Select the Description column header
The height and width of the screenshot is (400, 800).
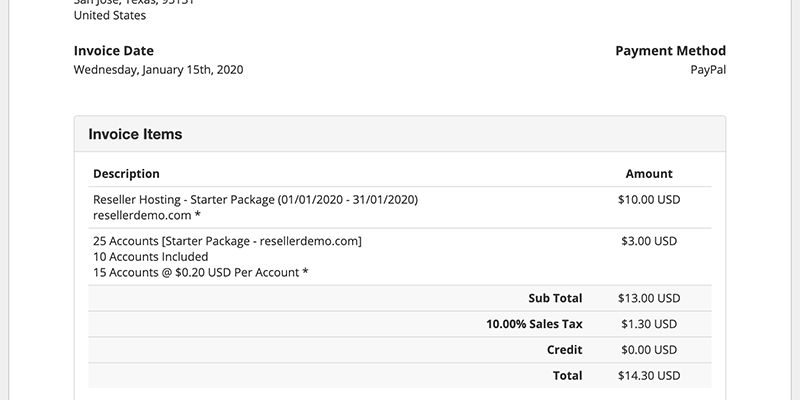click(126, 174)
